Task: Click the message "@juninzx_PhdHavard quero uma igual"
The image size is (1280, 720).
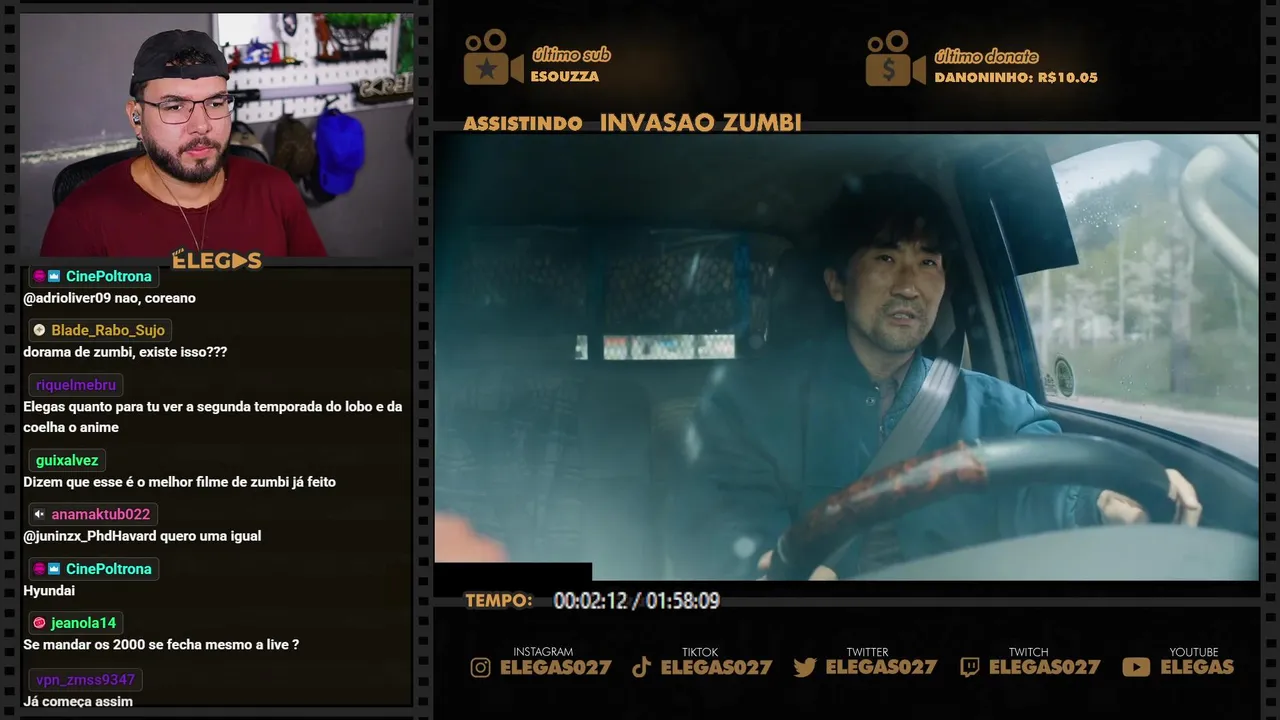Action: coord(142,536)
